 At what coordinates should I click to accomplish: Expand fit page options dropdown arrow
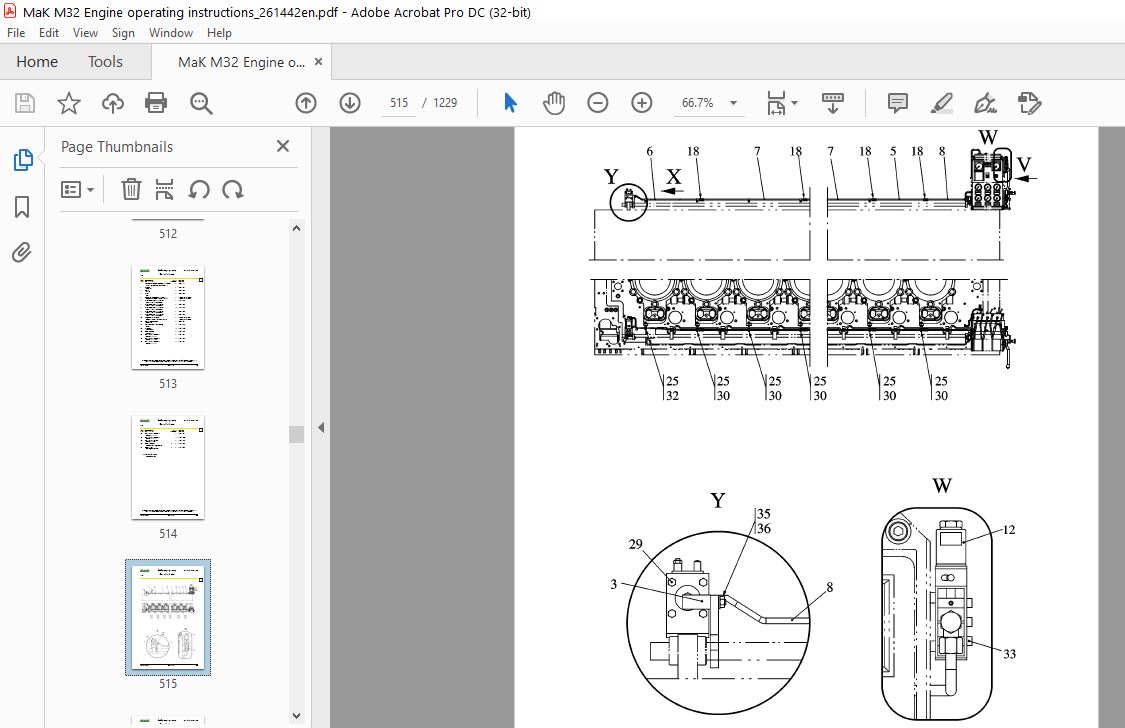pyautogui.click(x=794, y=103)
